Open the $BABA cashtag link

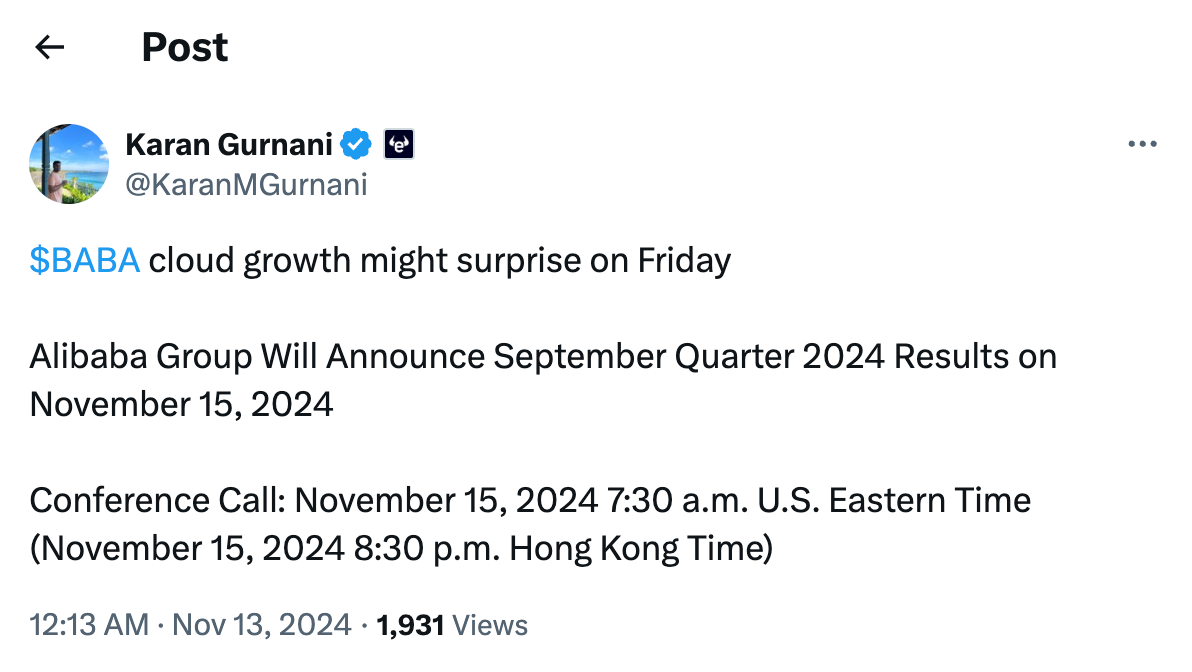pyautogui.click(x=84, y=261)
